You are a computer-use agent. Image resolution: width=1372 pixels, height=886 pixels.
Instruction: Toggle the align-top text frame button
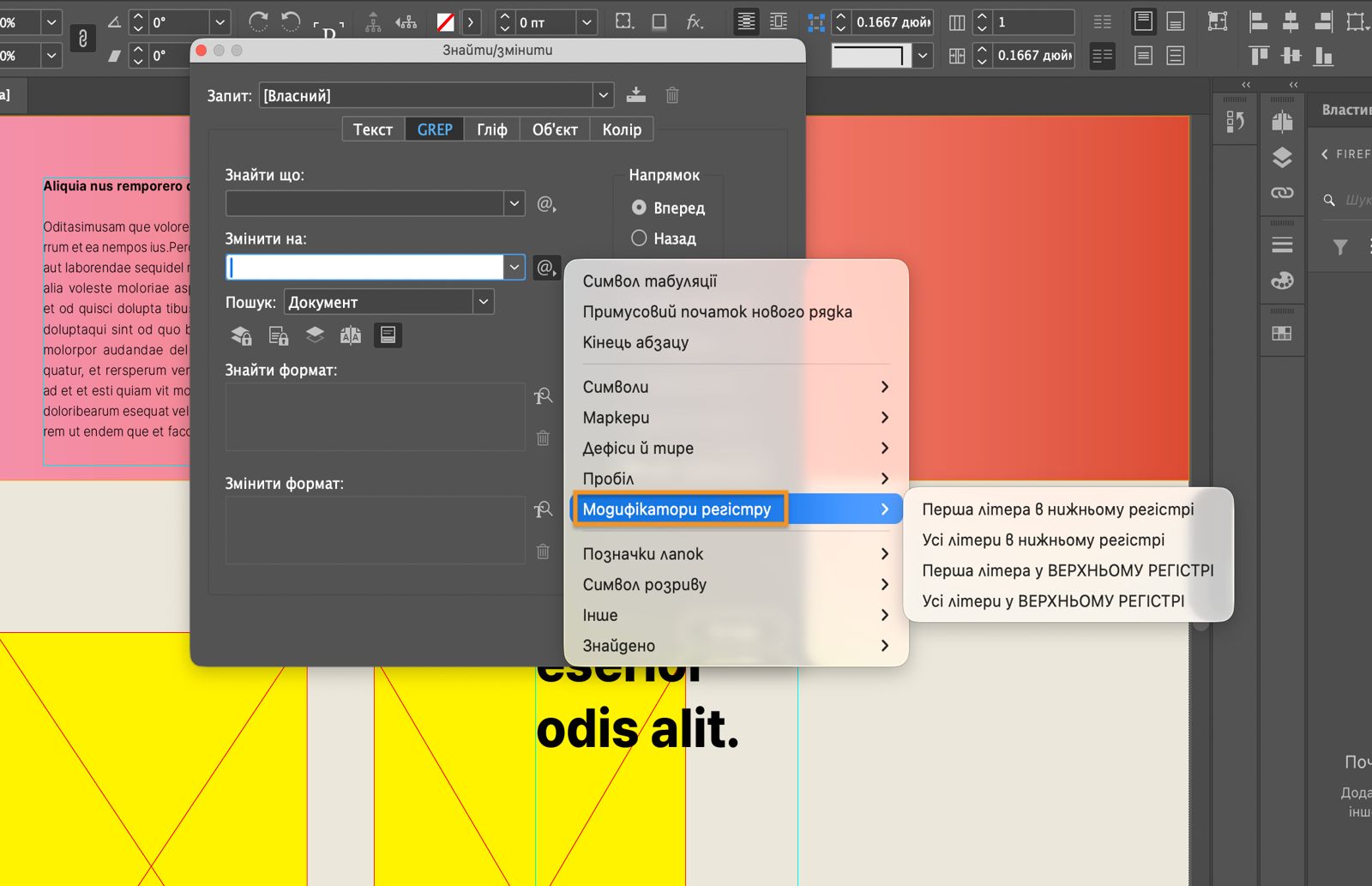[x=1143, y=21]
